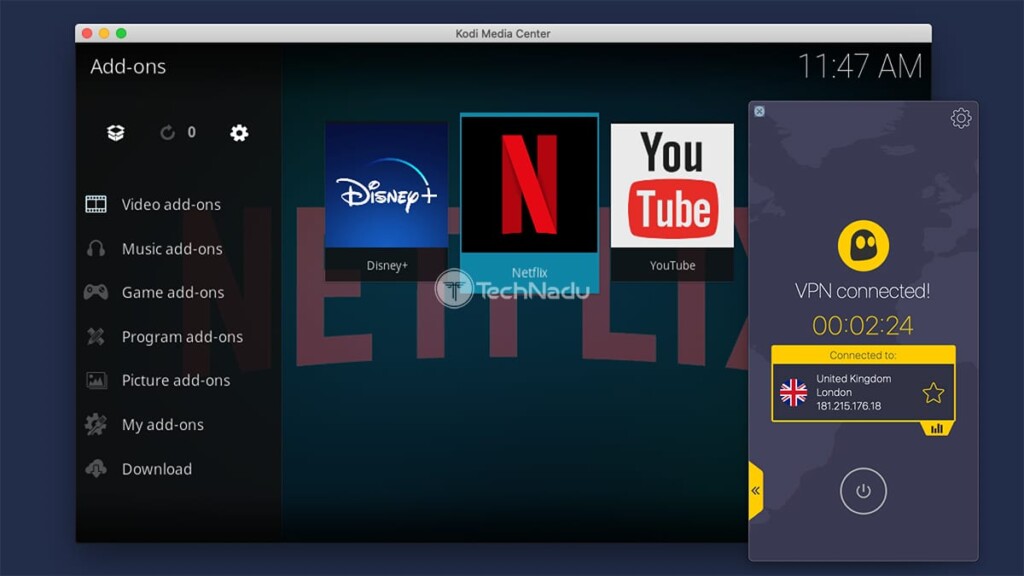The width and height of the screenshot is (1024, 576).
Task: Click the Picture add-ons image icon
Action: pyautogui.click(x=96, y=380)
